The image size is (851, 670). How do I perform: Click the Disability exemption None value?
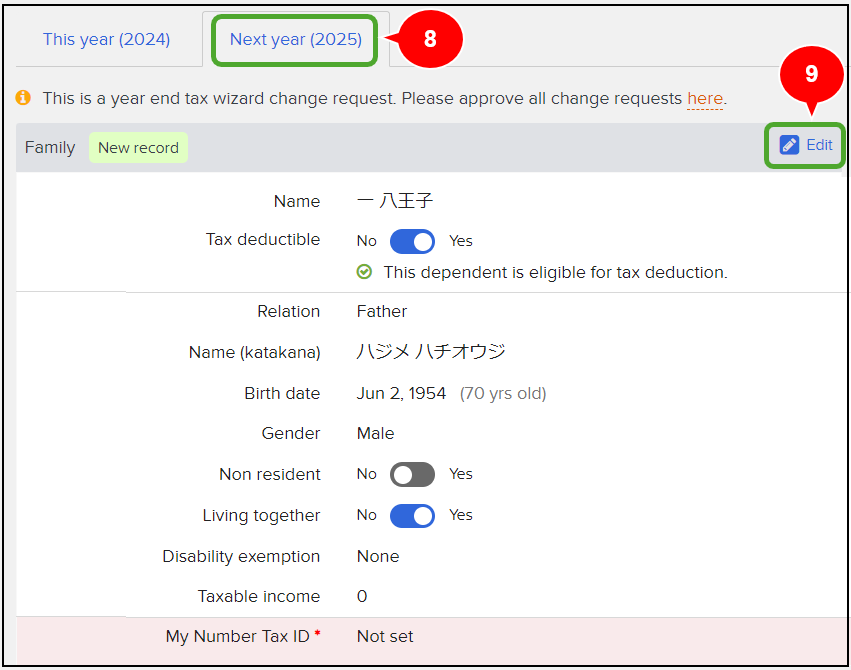(x=378, y=557)
